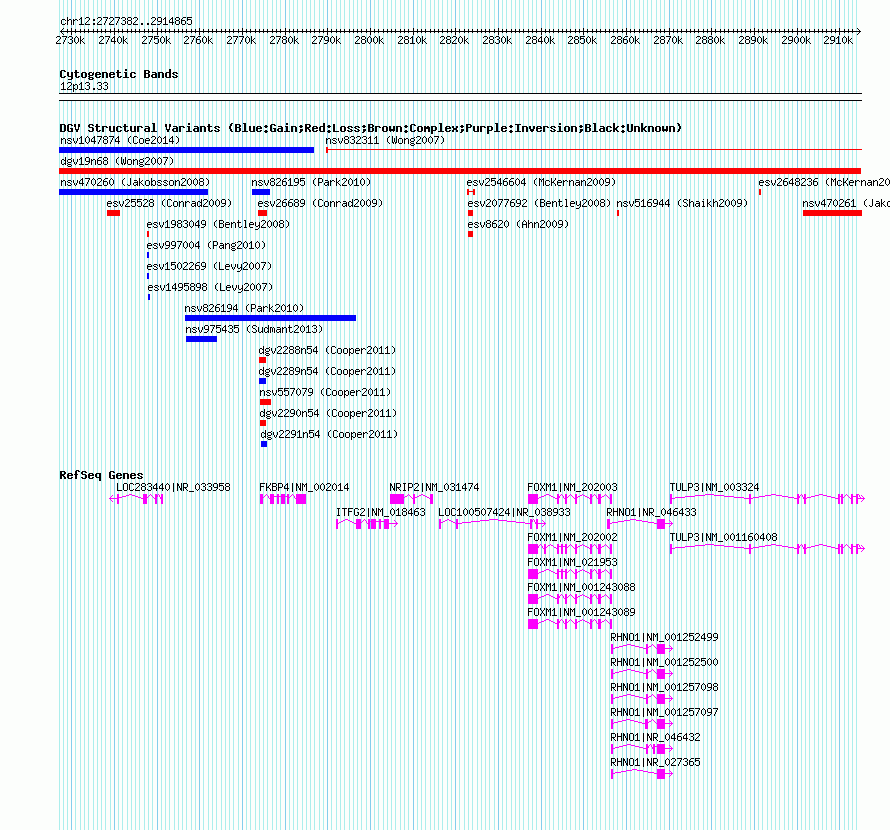This screenshot has height=830, width=890.
Task: Select the dgv19n68 (Wong2007) red loss bar
Action: [460, 171]
